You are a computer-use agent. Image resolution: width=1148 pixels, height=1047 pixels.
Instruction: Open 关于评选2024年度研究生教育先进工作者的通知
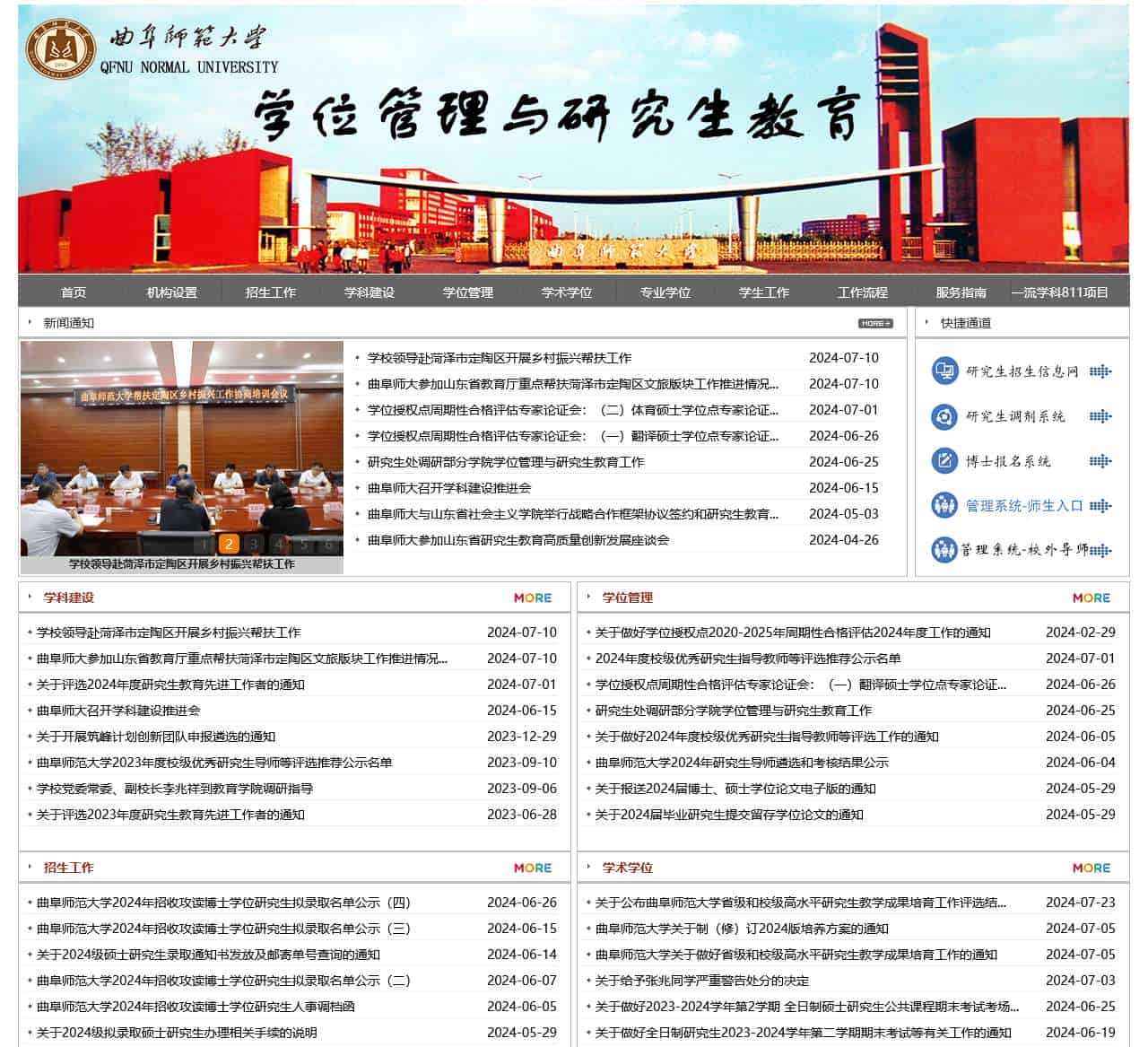(x=170, y=685)
